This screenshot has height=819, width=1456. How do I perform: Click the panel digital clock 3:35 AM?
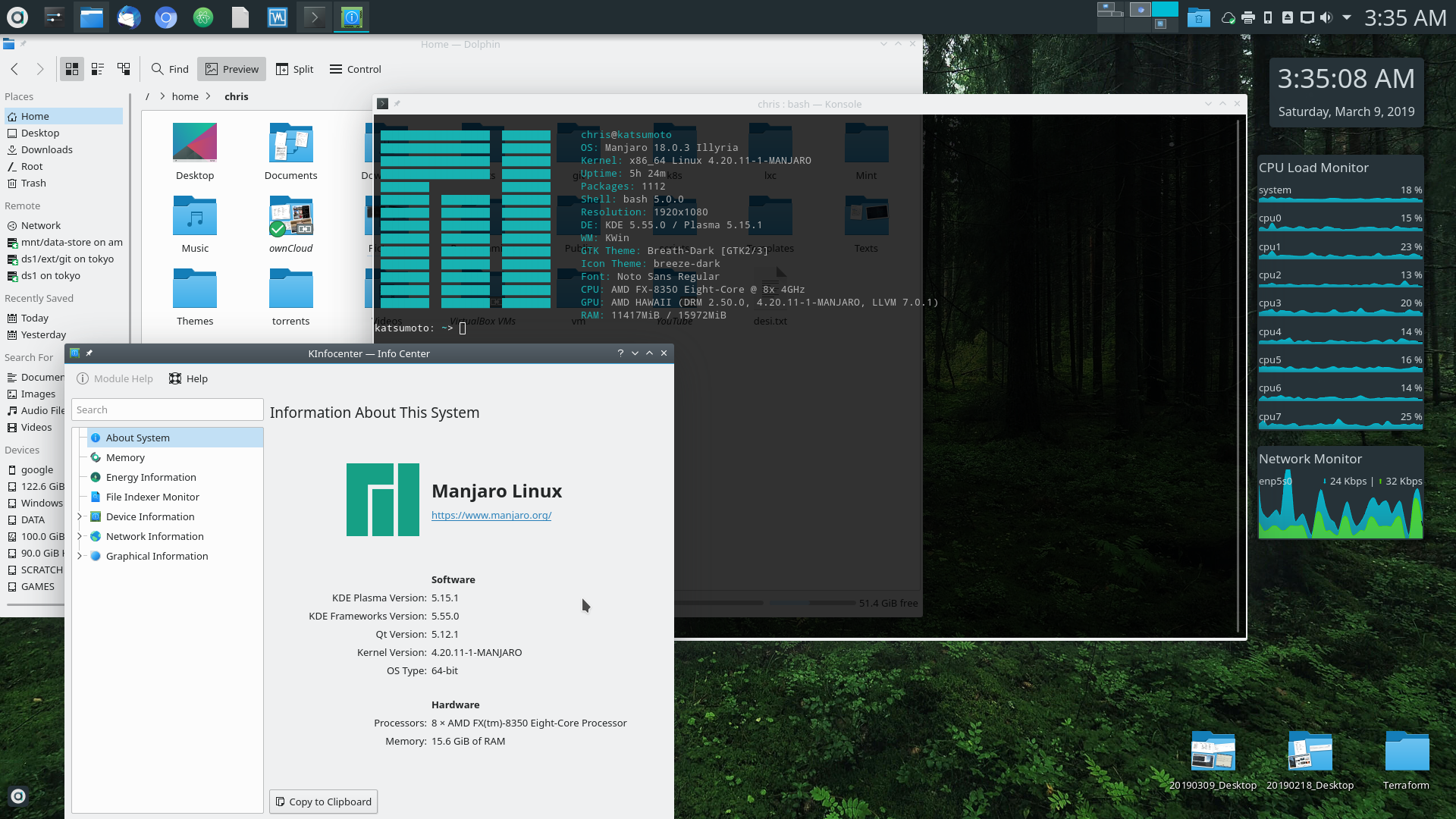pyautogui.click(x=1405, y=17)
